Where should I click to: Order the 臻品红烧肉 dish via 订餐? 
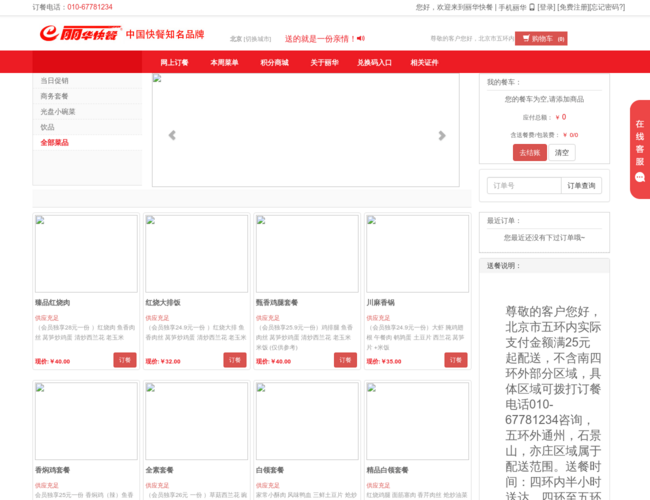click(x=125, y=360)
